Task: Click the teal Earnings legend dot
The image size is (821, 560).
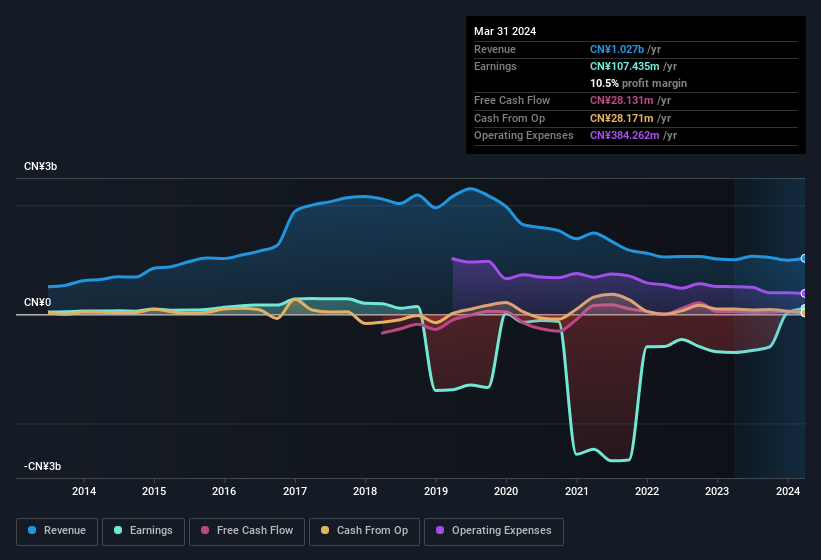Action: tap(119, 531)
